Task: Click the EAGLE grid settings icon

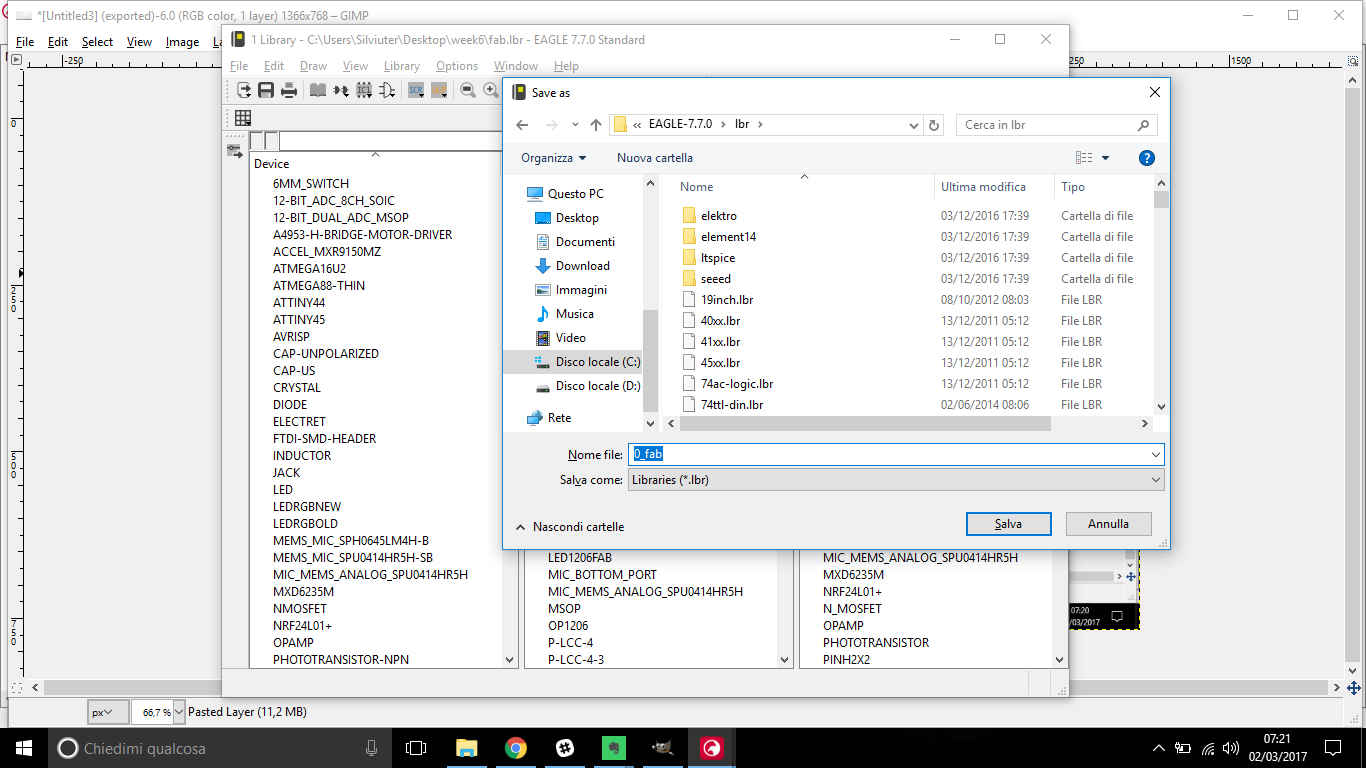Action: pyautogui.click(x=243, y=118)
